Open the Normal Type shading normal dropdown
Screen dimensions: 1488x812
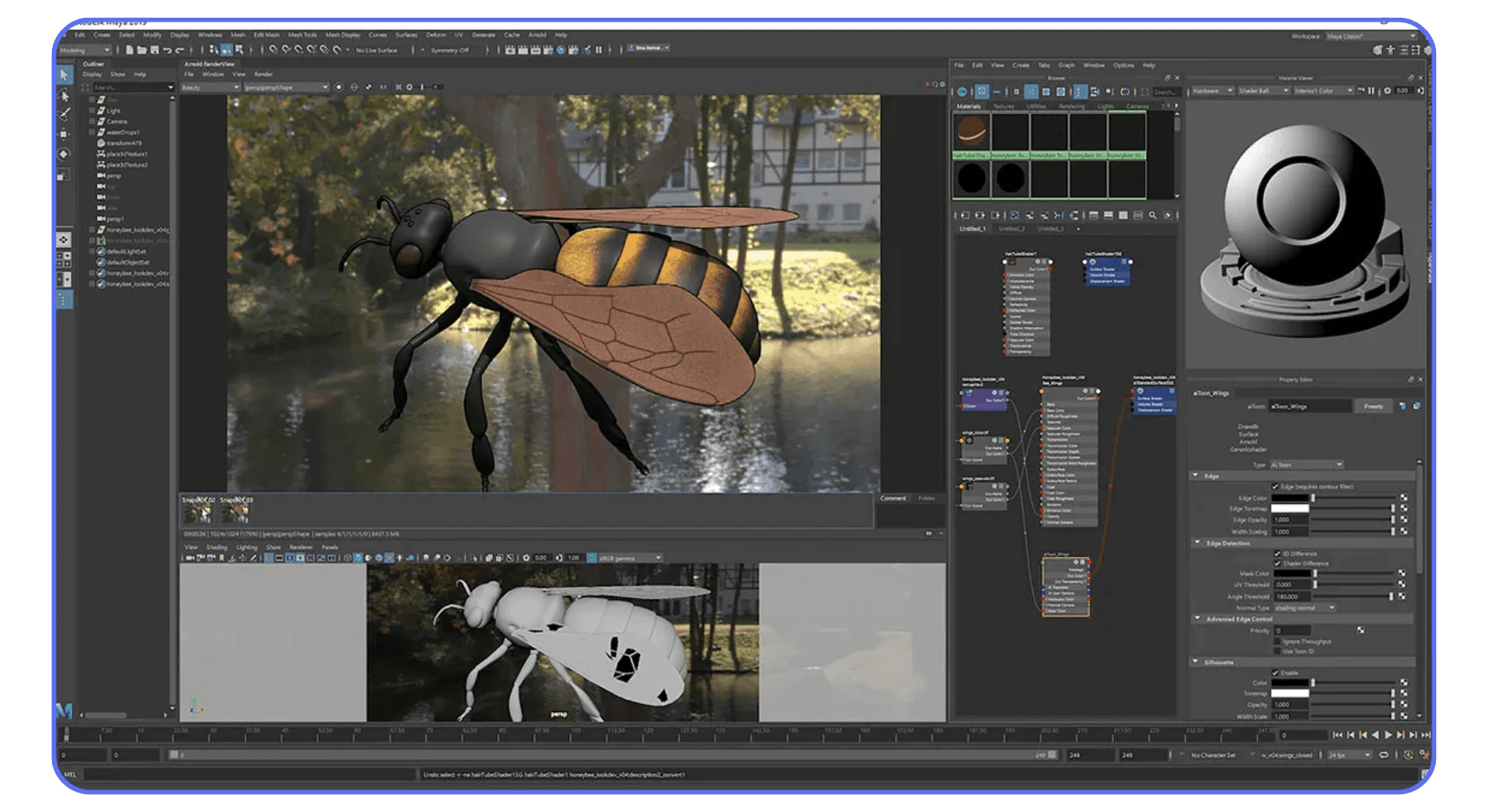click(x=1304, y=607)
